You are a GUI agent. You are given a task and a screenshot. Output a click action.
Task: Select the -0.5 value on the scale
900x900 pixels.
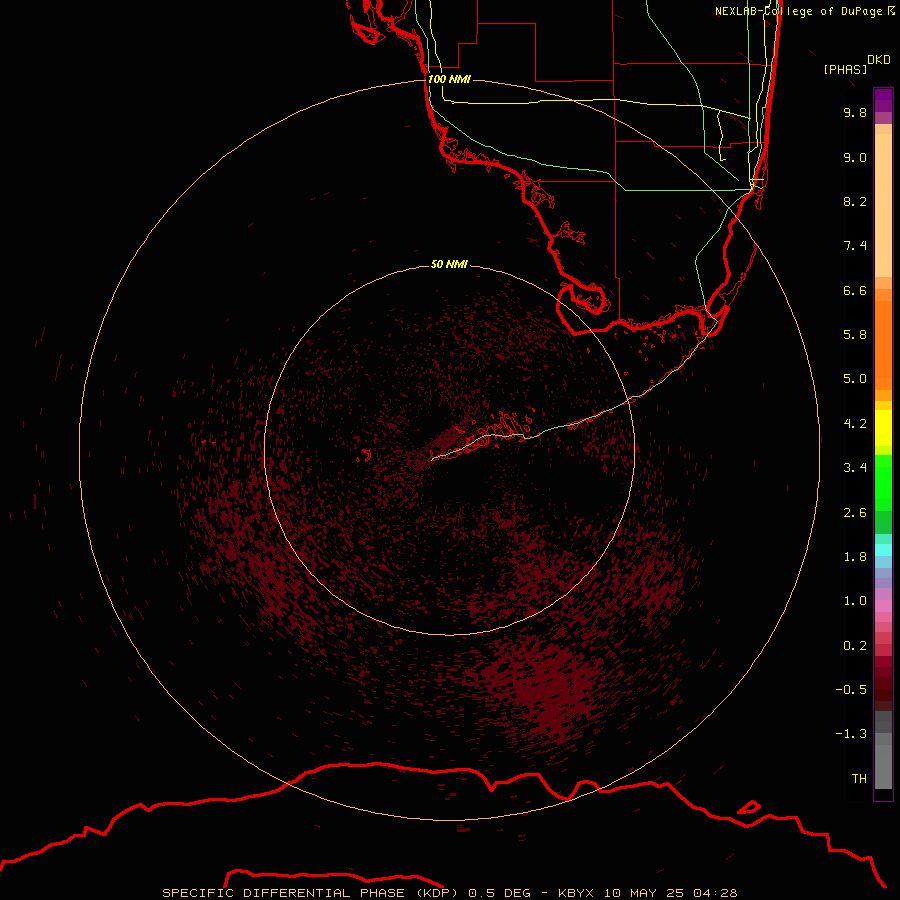851,690
